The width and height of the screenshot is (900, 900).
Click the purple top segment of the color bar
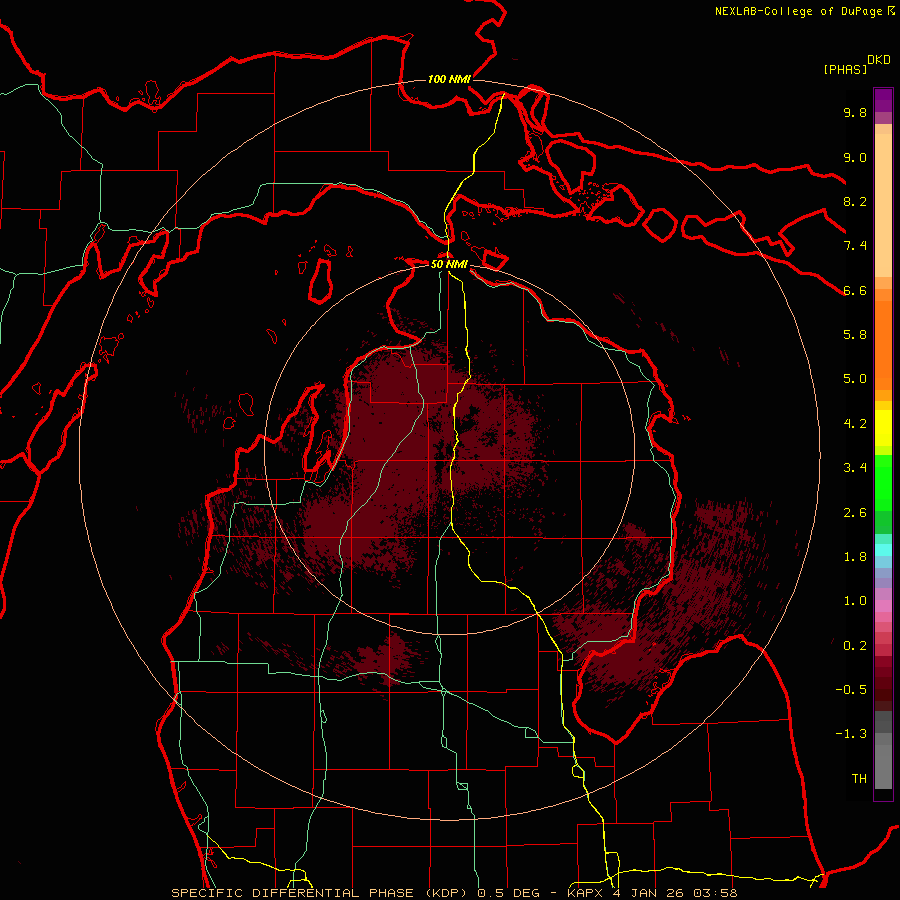883,100
